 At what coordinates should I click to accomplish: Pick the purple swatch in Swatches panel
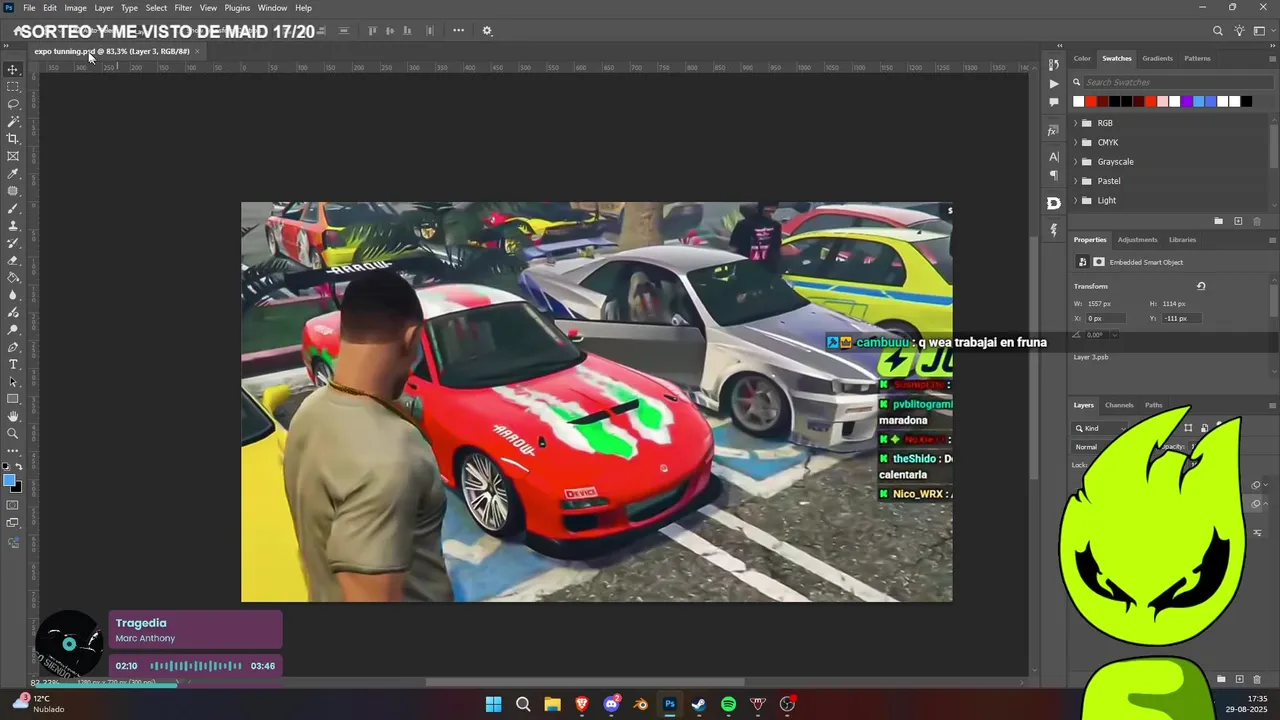(x=1186, y=101)
